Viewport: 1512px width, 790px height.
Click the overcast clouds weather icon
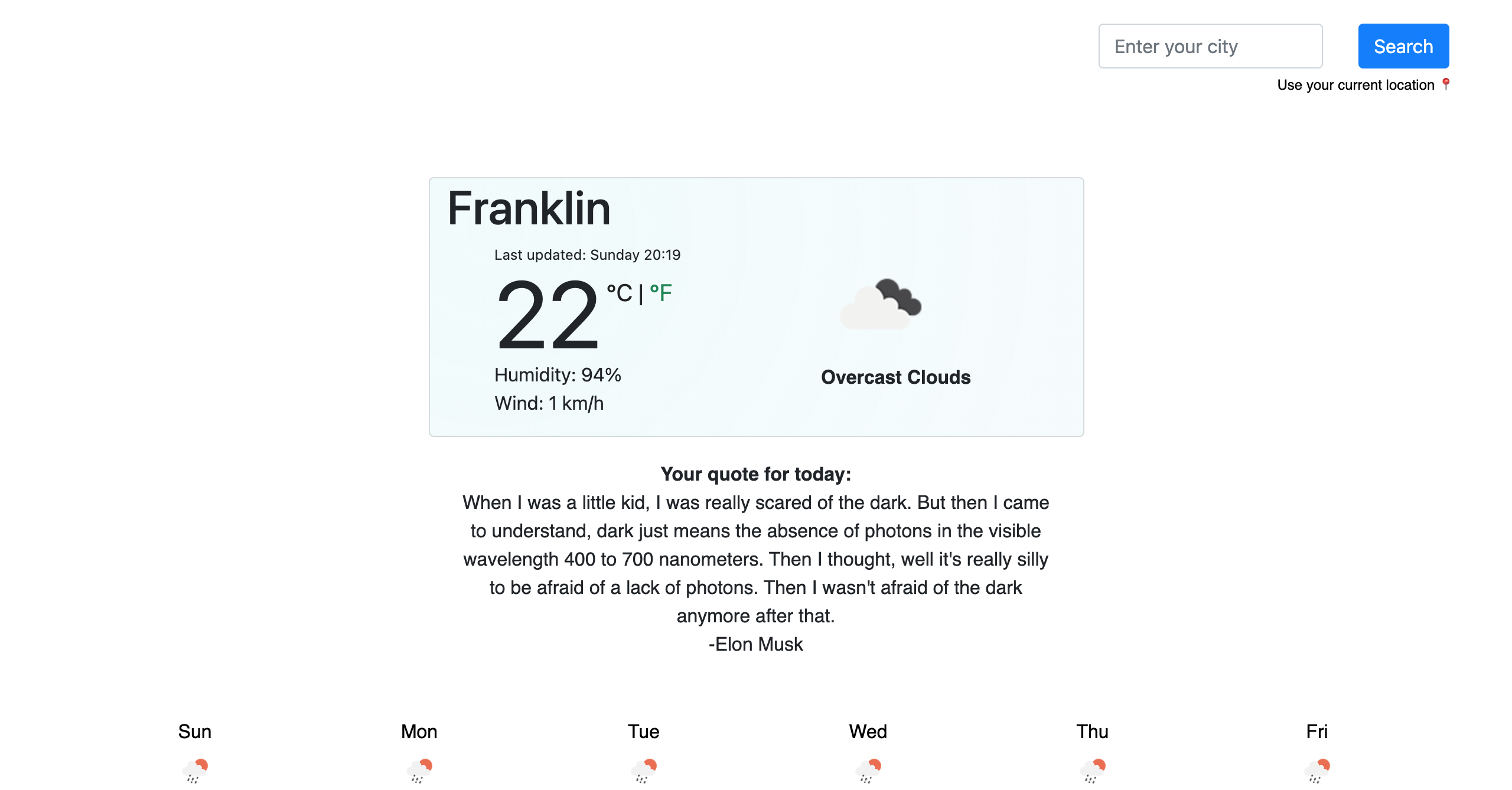point(880,304)
